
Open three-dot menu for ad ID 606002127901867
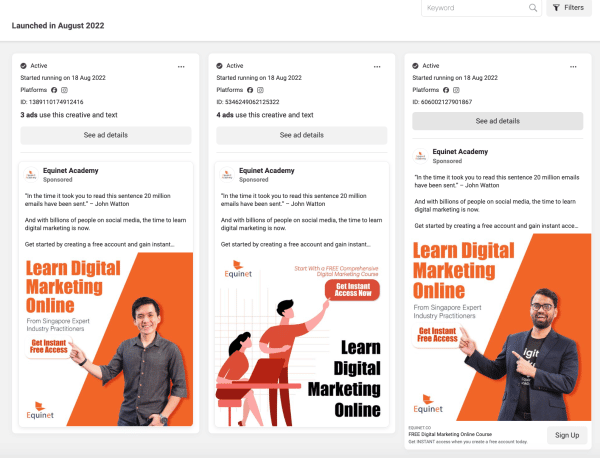[573, 67]
